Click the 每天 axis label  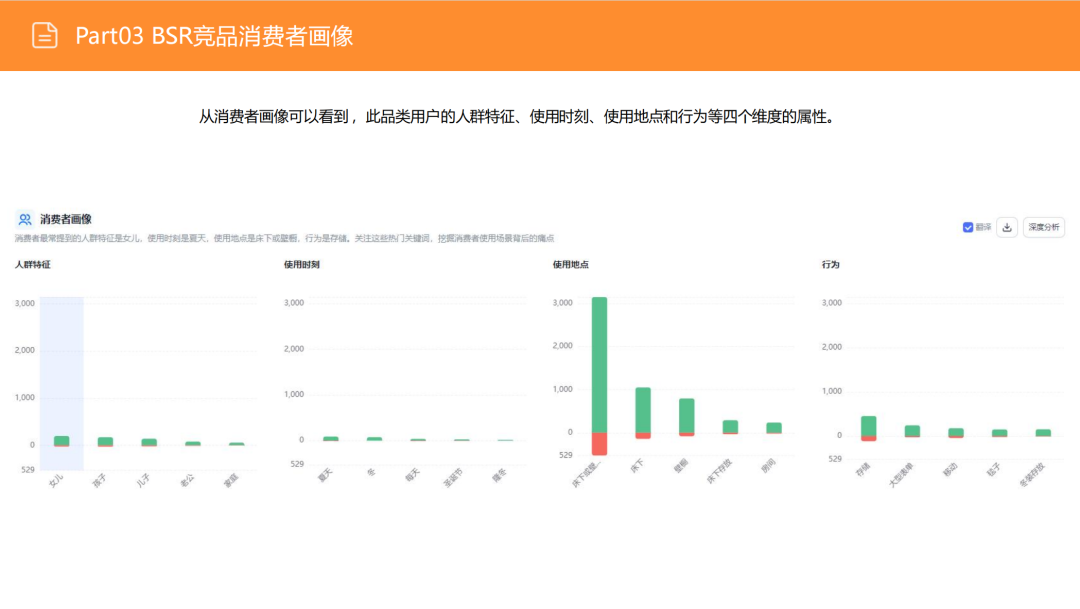point(413,475)
